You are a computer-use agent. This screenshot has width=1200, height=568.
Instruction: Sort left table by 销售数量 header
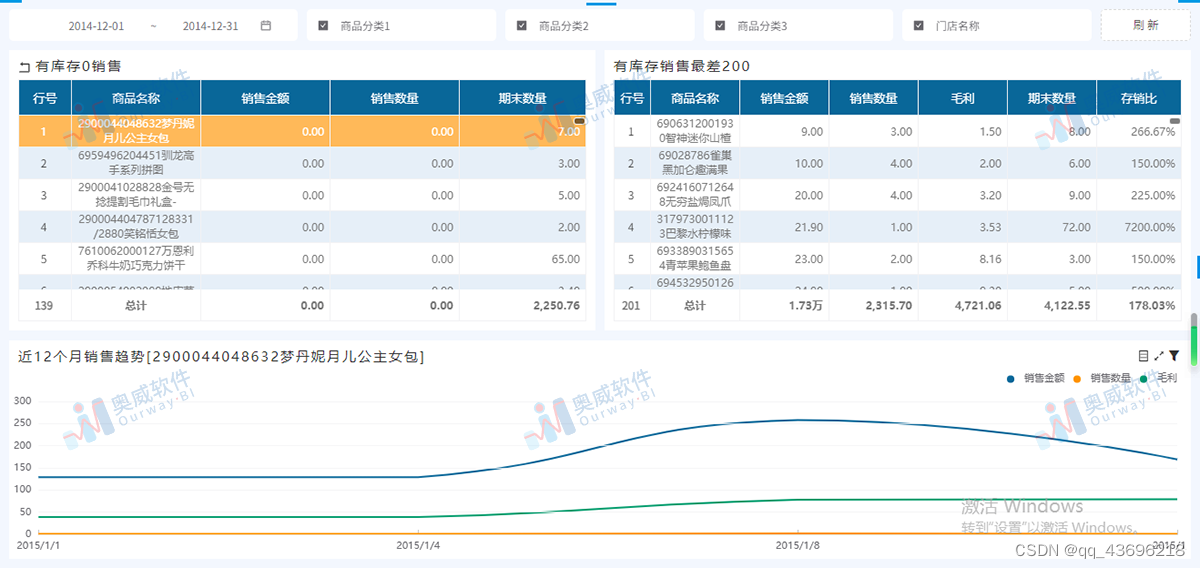click(395, 98)
